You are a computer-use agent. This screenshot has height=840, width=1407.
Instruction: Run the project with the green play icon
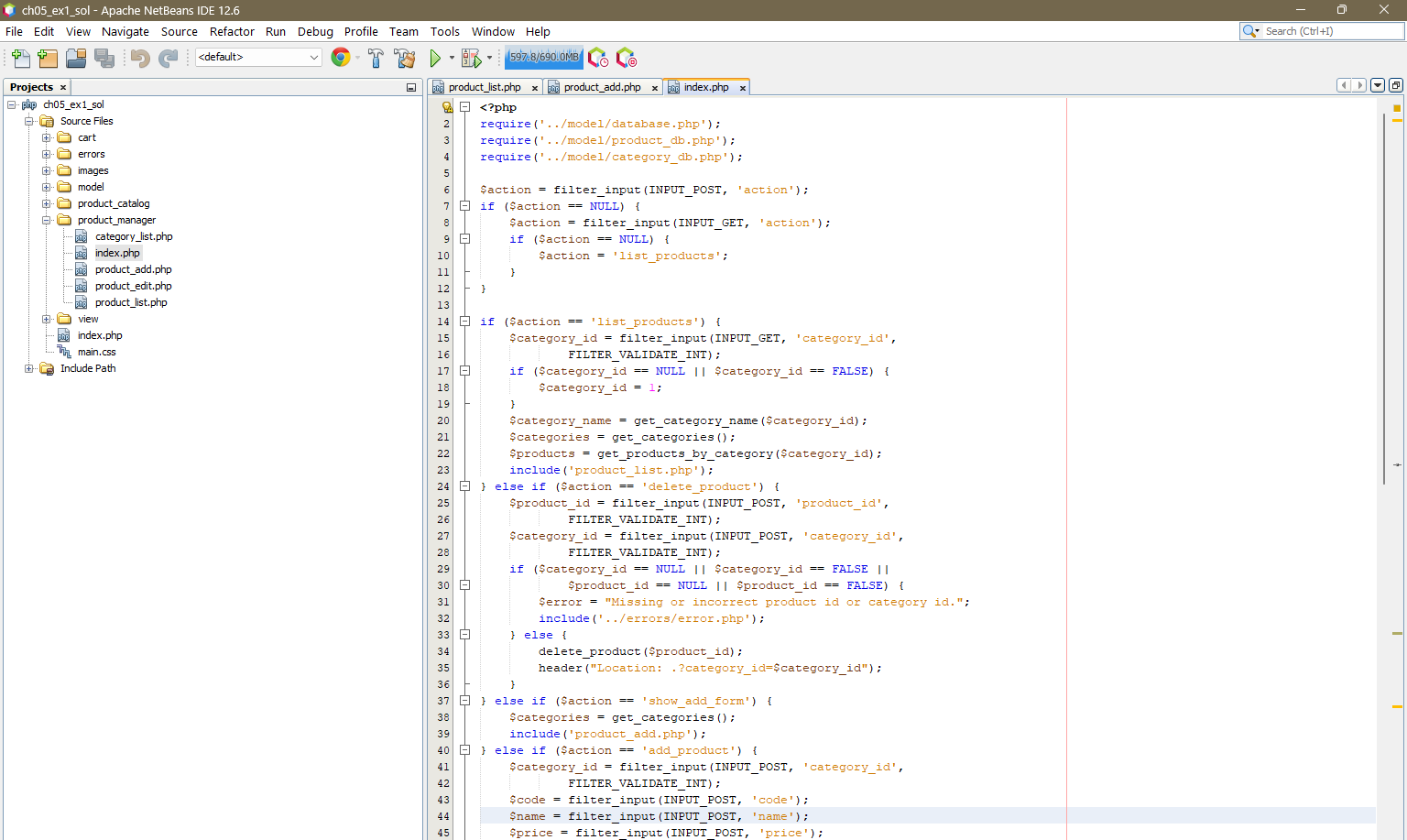point(434,58)
